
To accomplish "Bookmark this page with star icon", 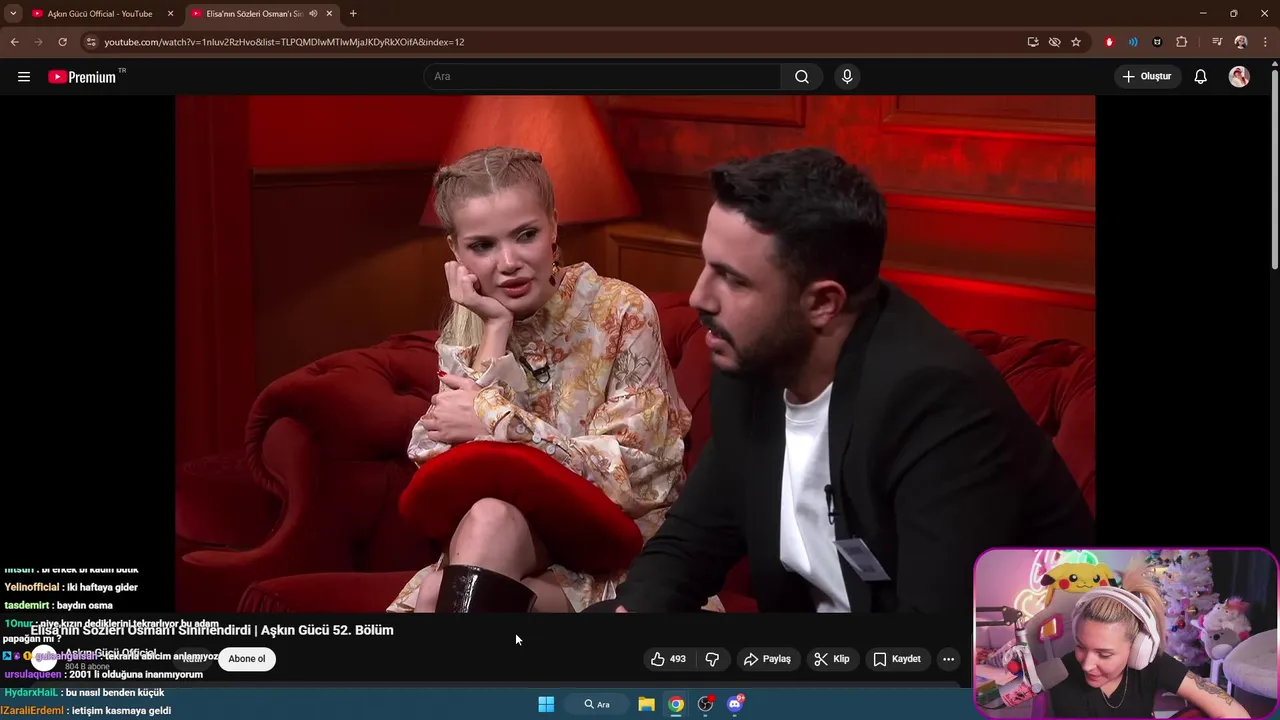I will (x=1076, y=42).
